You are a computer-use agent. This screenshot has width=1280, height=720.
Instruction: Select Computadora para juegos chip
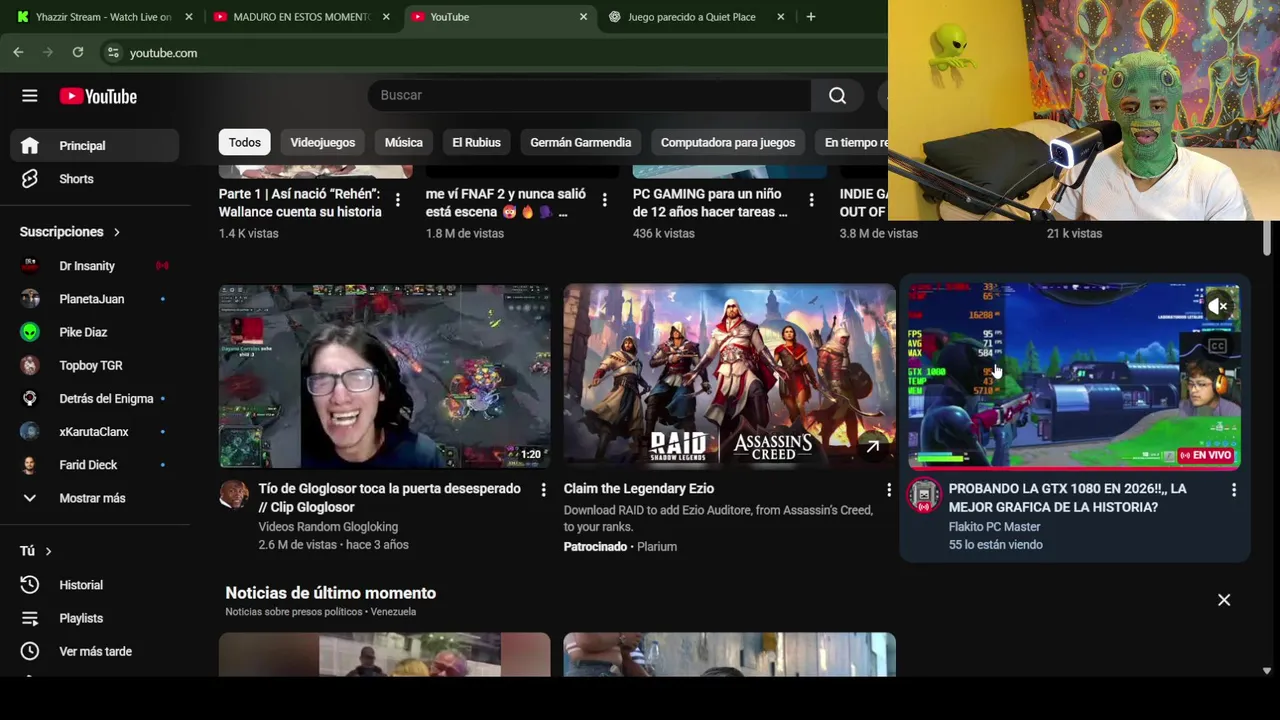coord(728,142)
